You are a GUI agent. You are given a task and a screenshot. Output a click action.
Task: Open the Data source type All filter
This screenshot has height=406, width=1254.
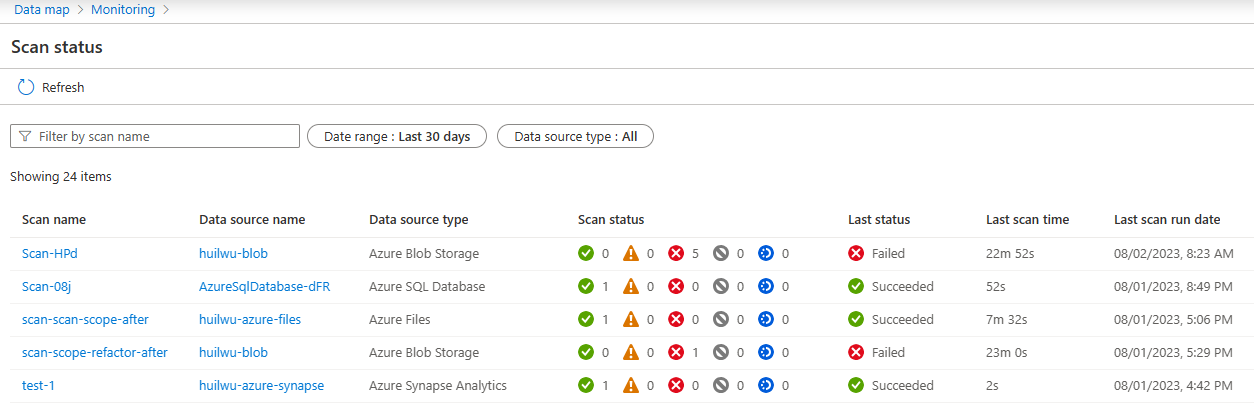(575, 136)
